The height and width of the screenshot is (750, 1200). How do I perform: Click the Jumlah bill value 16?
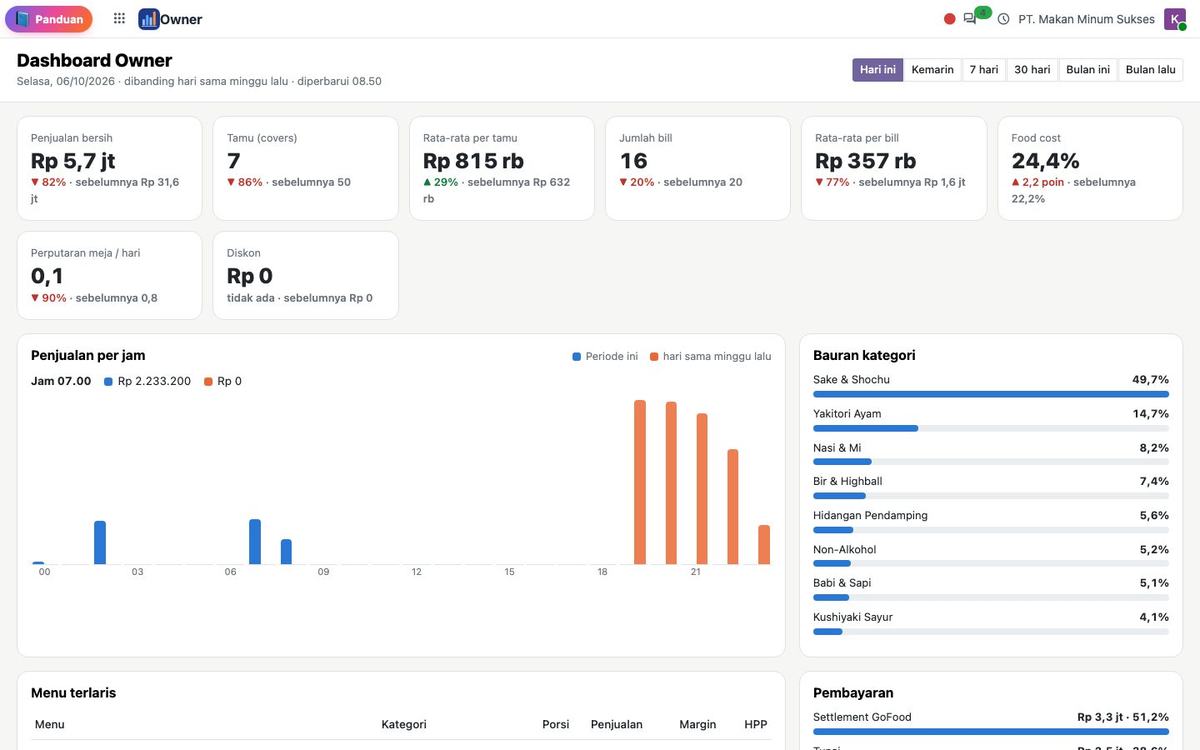tap(633, 161)
